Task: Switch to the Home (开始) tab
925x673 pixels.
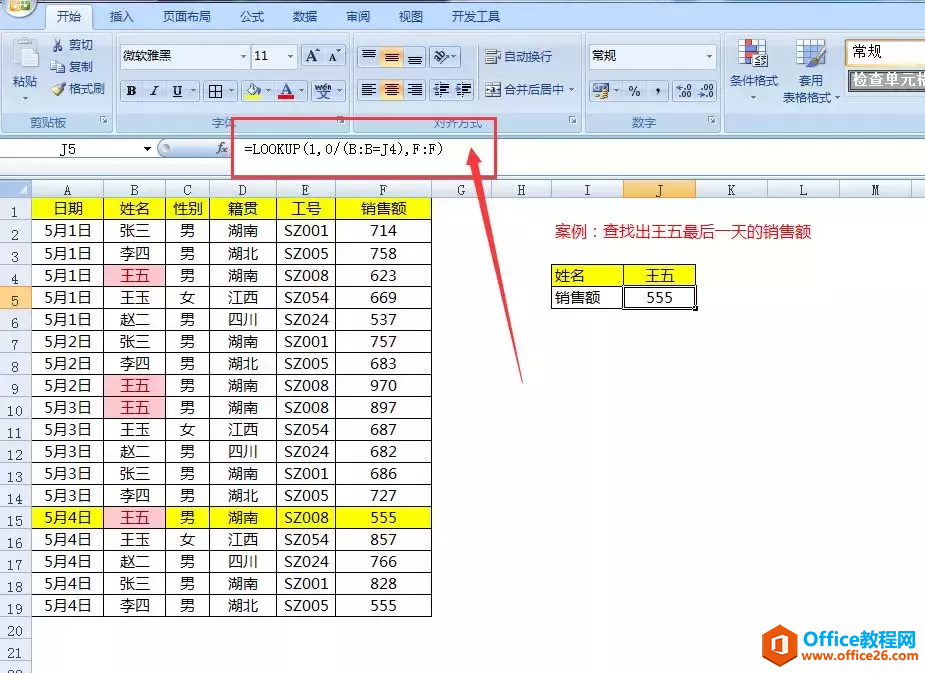Action: (x=68, y=17)
